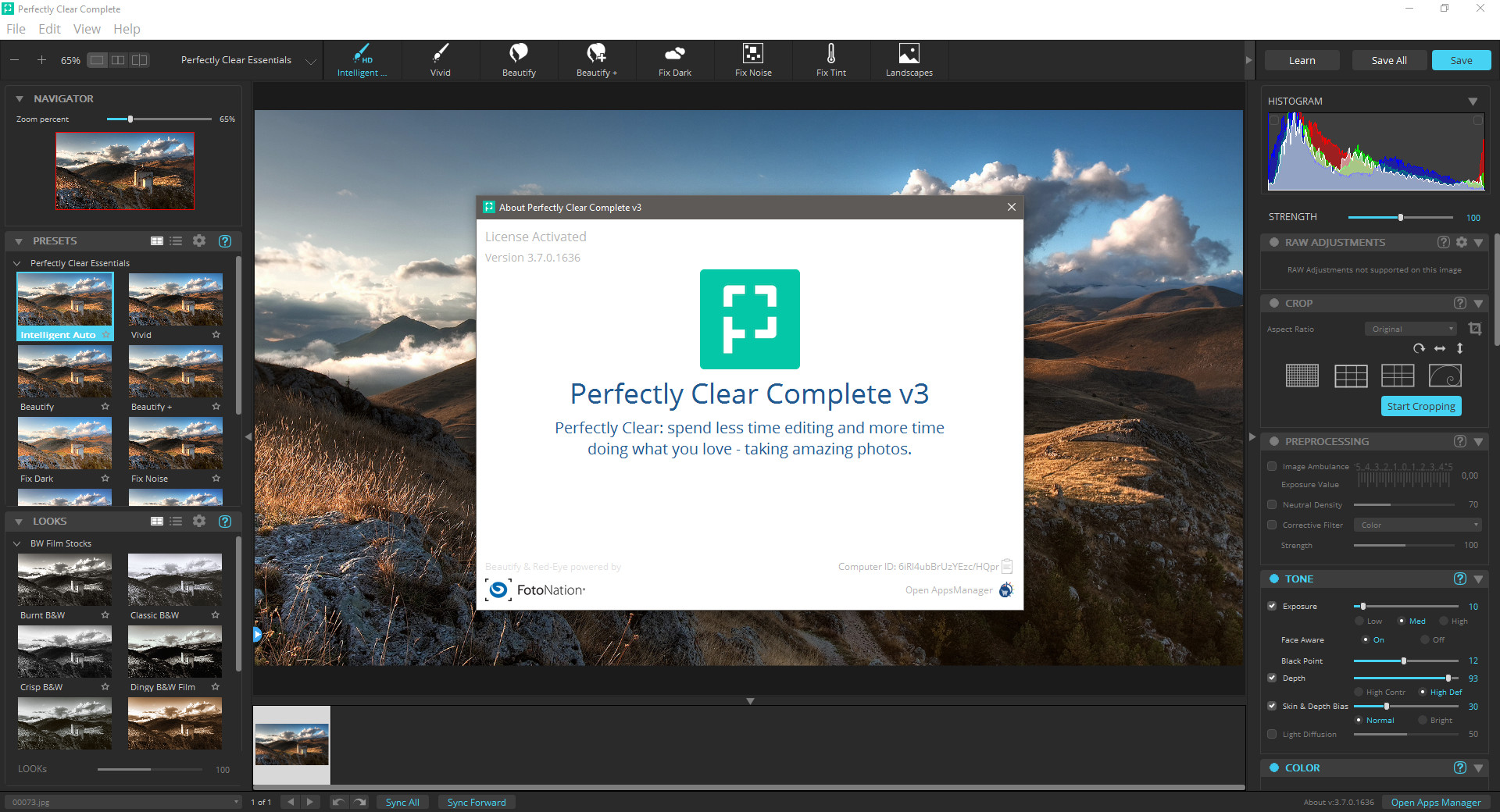This screenshot has height=812, width=1500.
Task: Rotate crop using the rotate icon
Action: coord(1419,348)
